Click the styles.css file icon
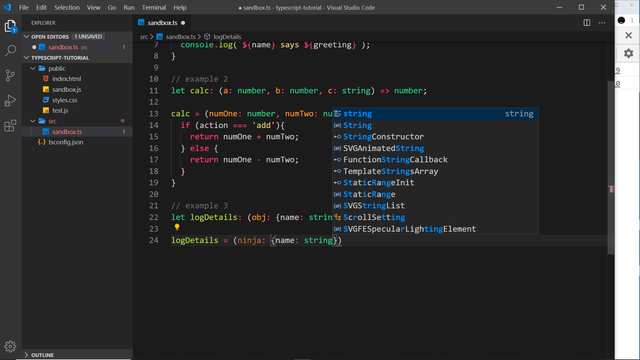The width and height of the screenshot is (640, 360). [x=46, y=100]
